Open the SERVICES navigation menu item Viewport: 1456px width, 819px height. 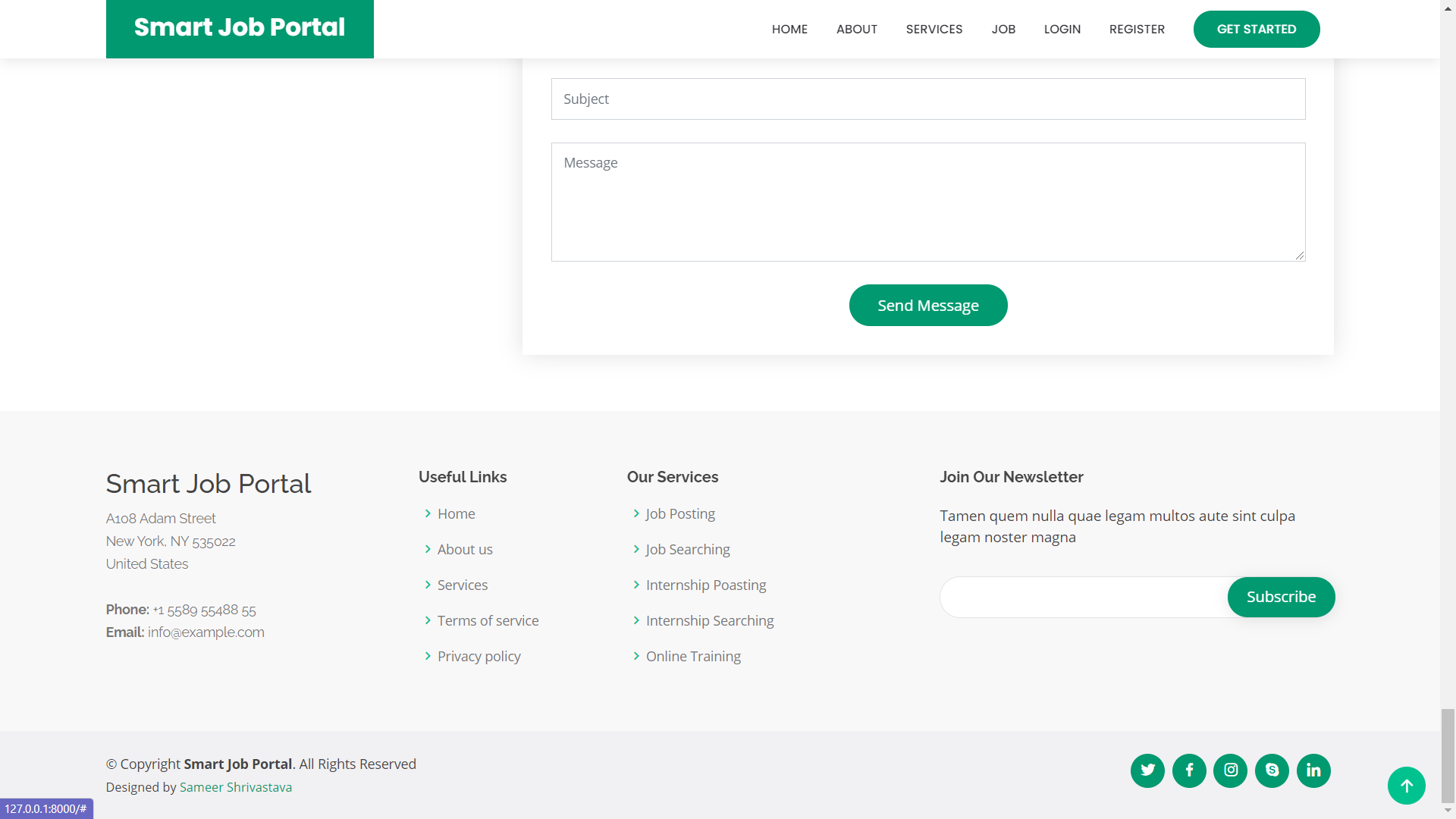click(x=934, y=29)
